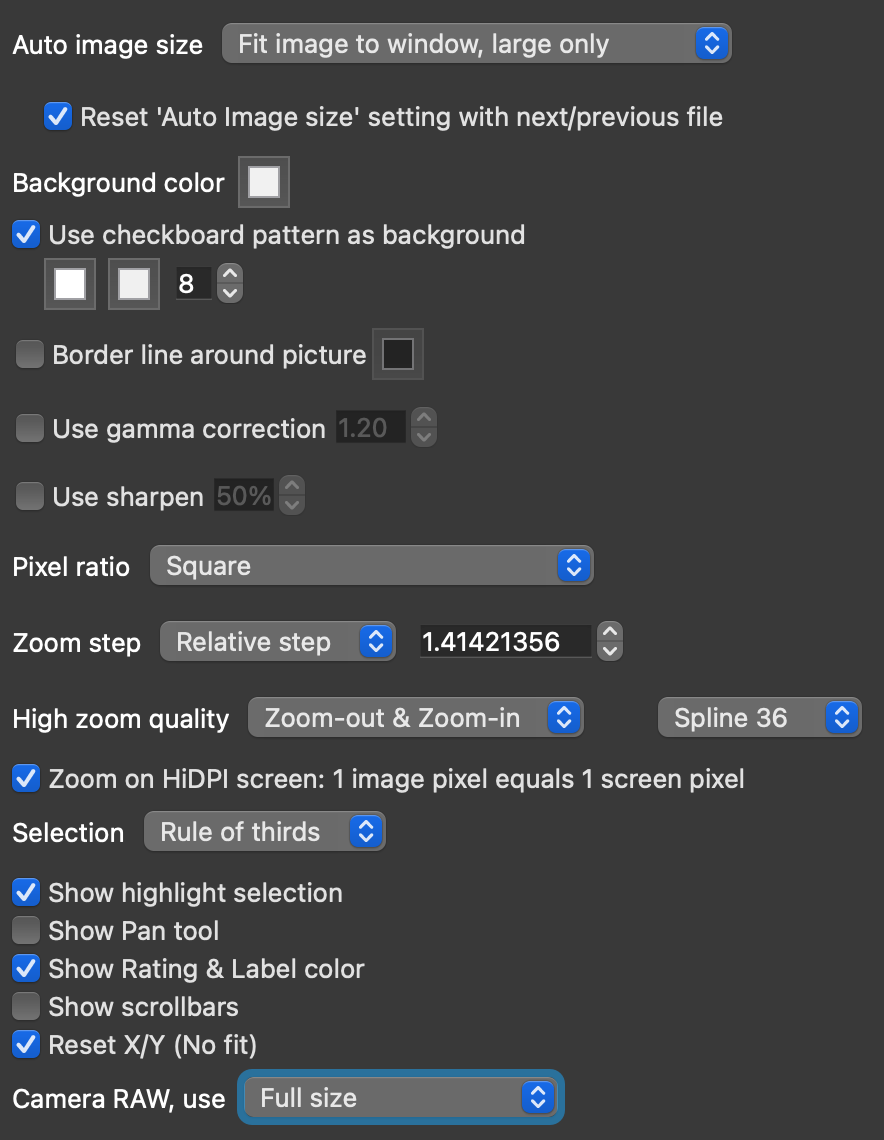Enable Border line around picture

coord(30,355)
